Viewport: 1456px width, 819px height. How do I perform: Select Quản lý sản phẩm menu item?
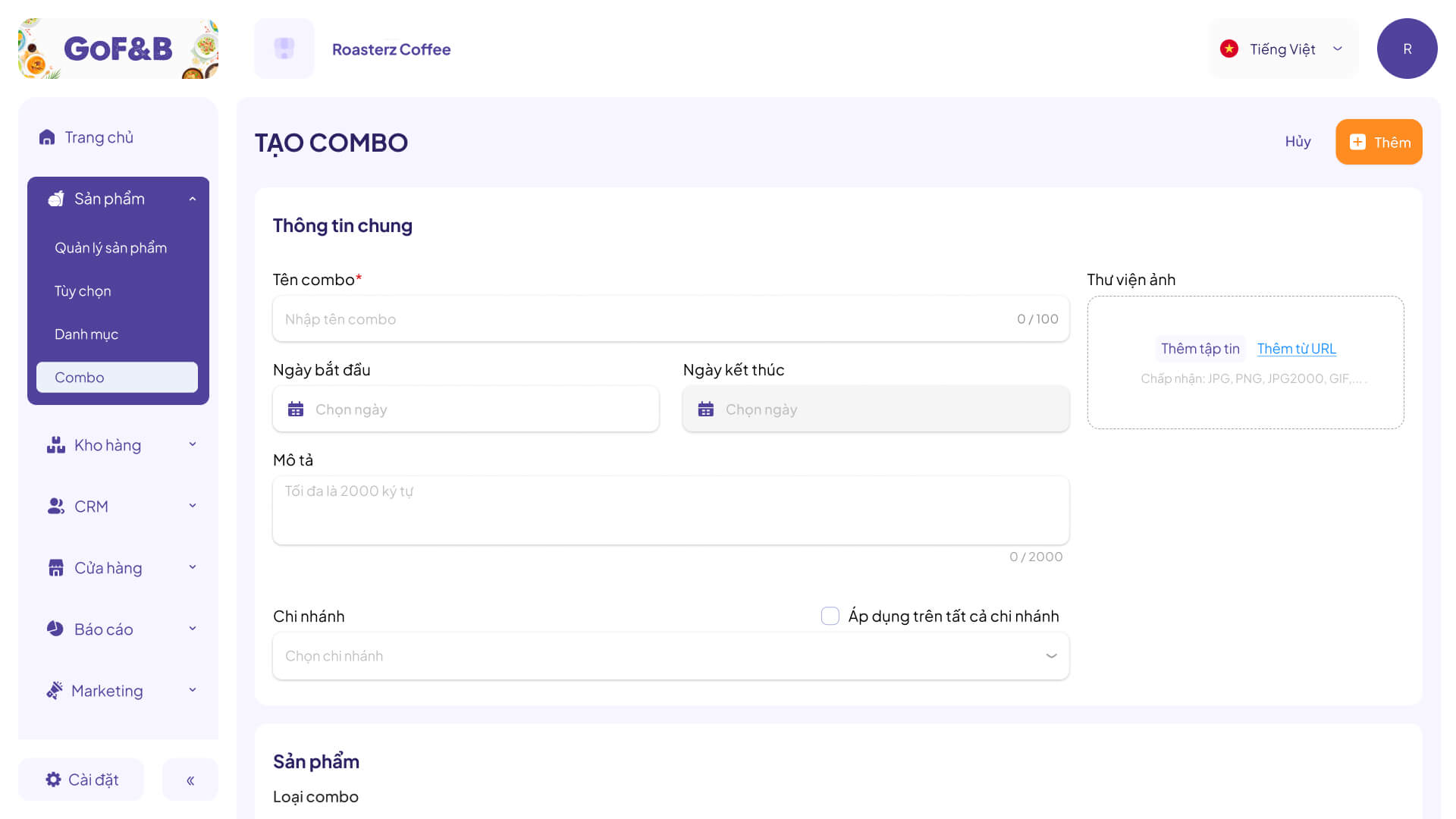pos(110,247)
